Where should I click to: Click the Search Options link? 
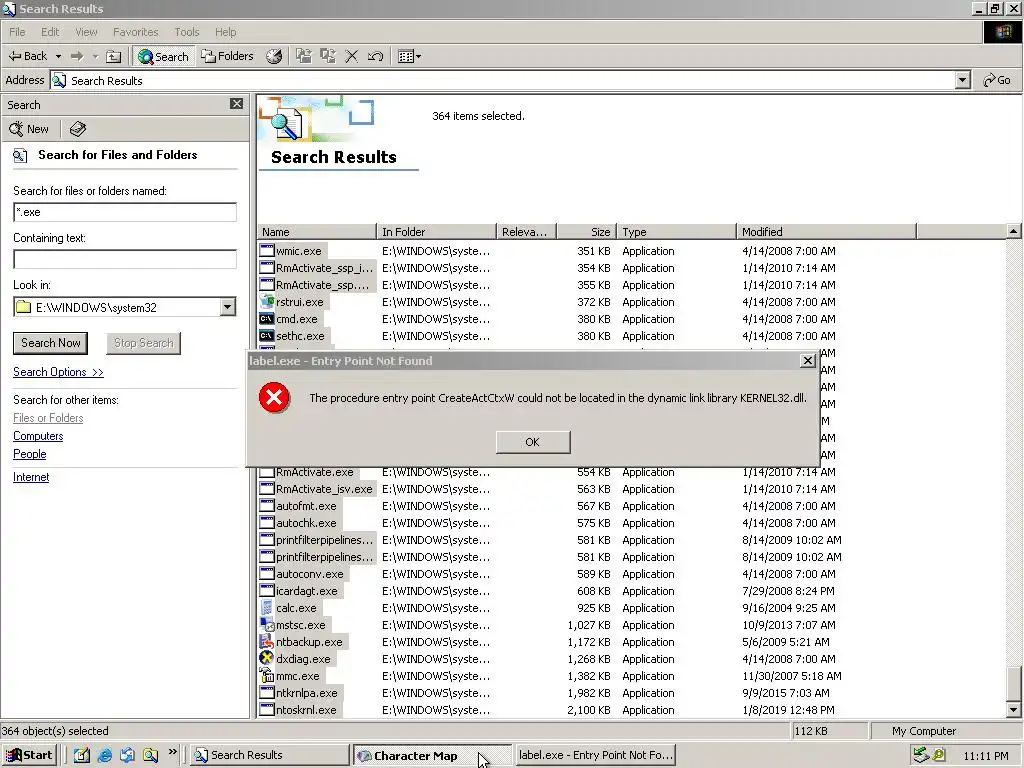(58, 372)
